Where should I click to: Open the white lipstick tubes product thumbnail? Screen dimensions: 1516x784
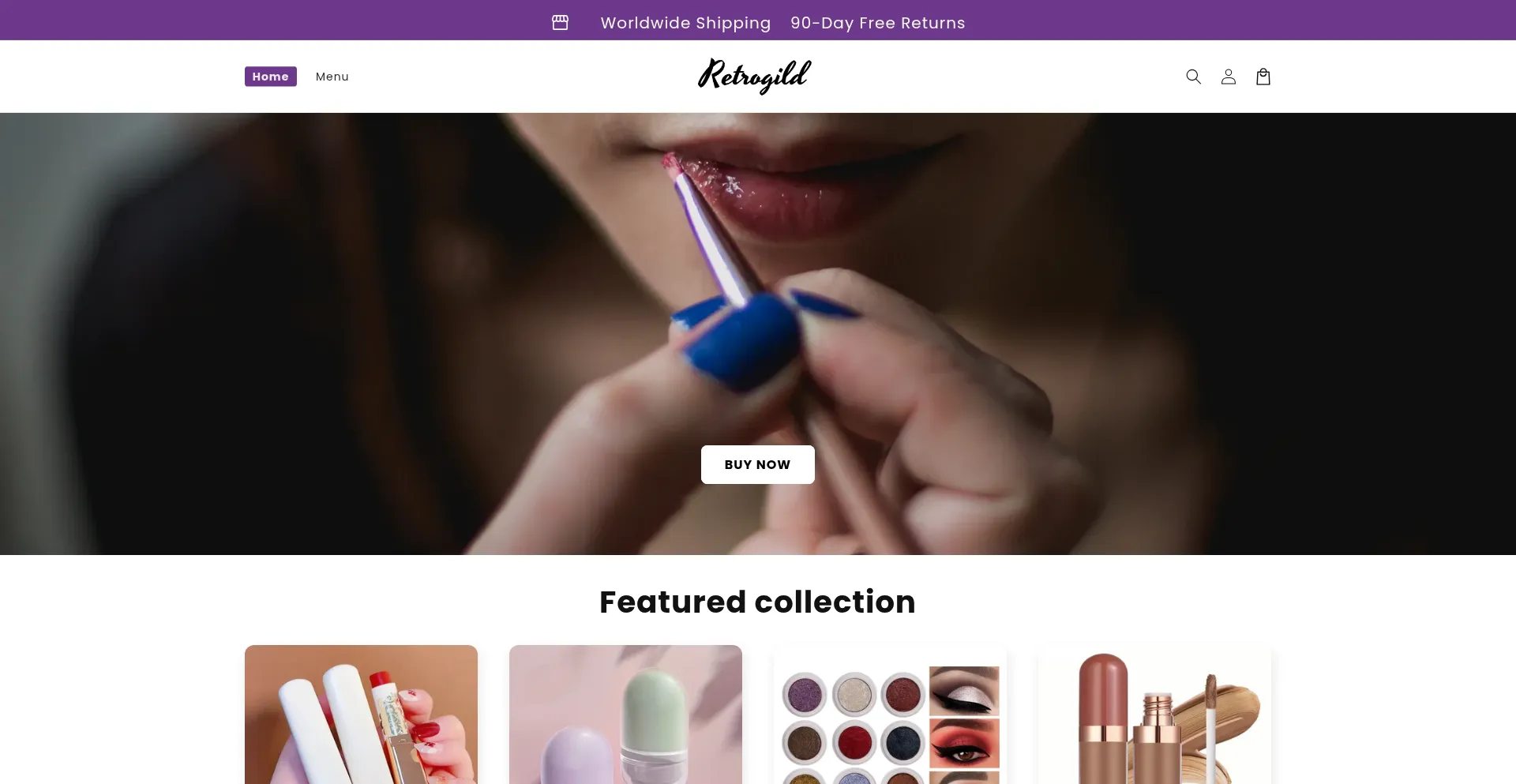point(361,715)
